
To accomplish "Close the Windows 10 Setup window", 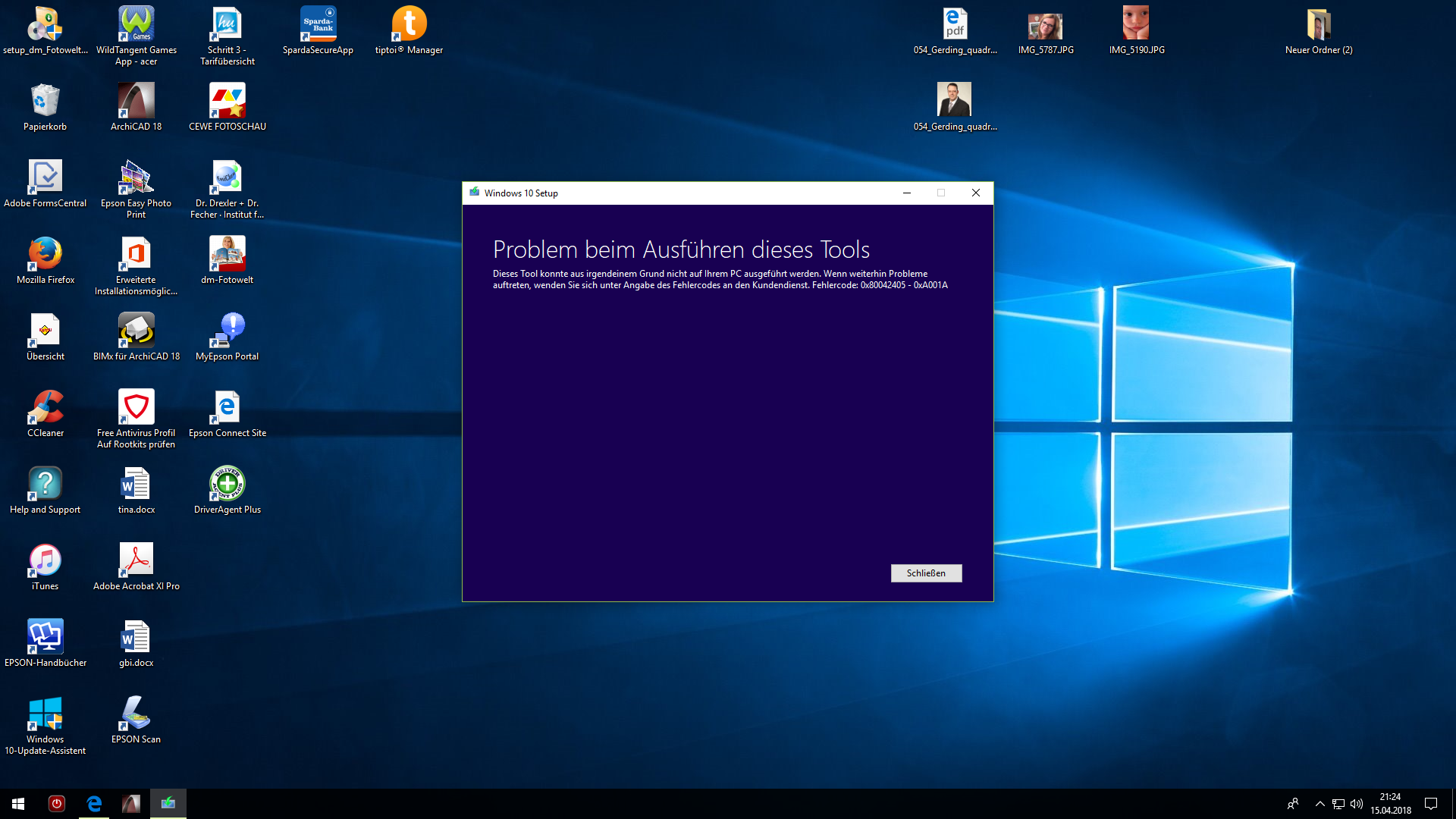I will point(976,193).
